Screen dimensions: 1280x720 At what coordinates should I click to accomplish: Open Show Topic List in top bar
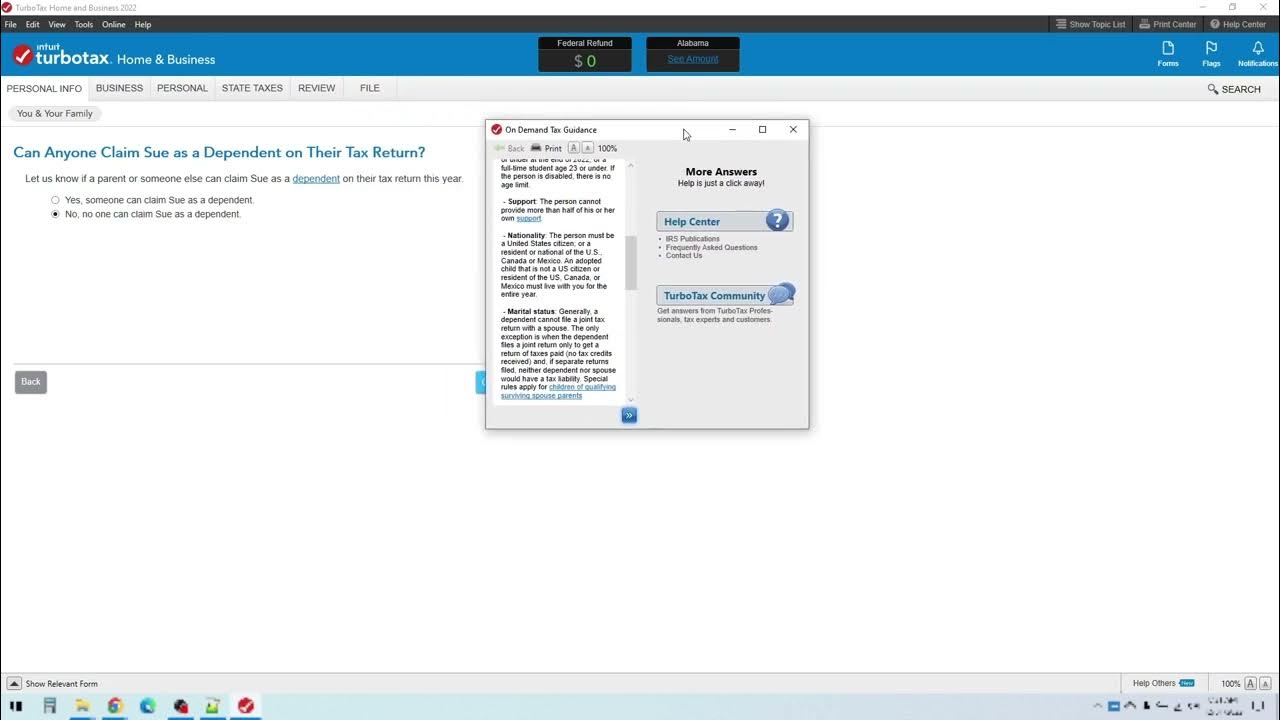1090,24
